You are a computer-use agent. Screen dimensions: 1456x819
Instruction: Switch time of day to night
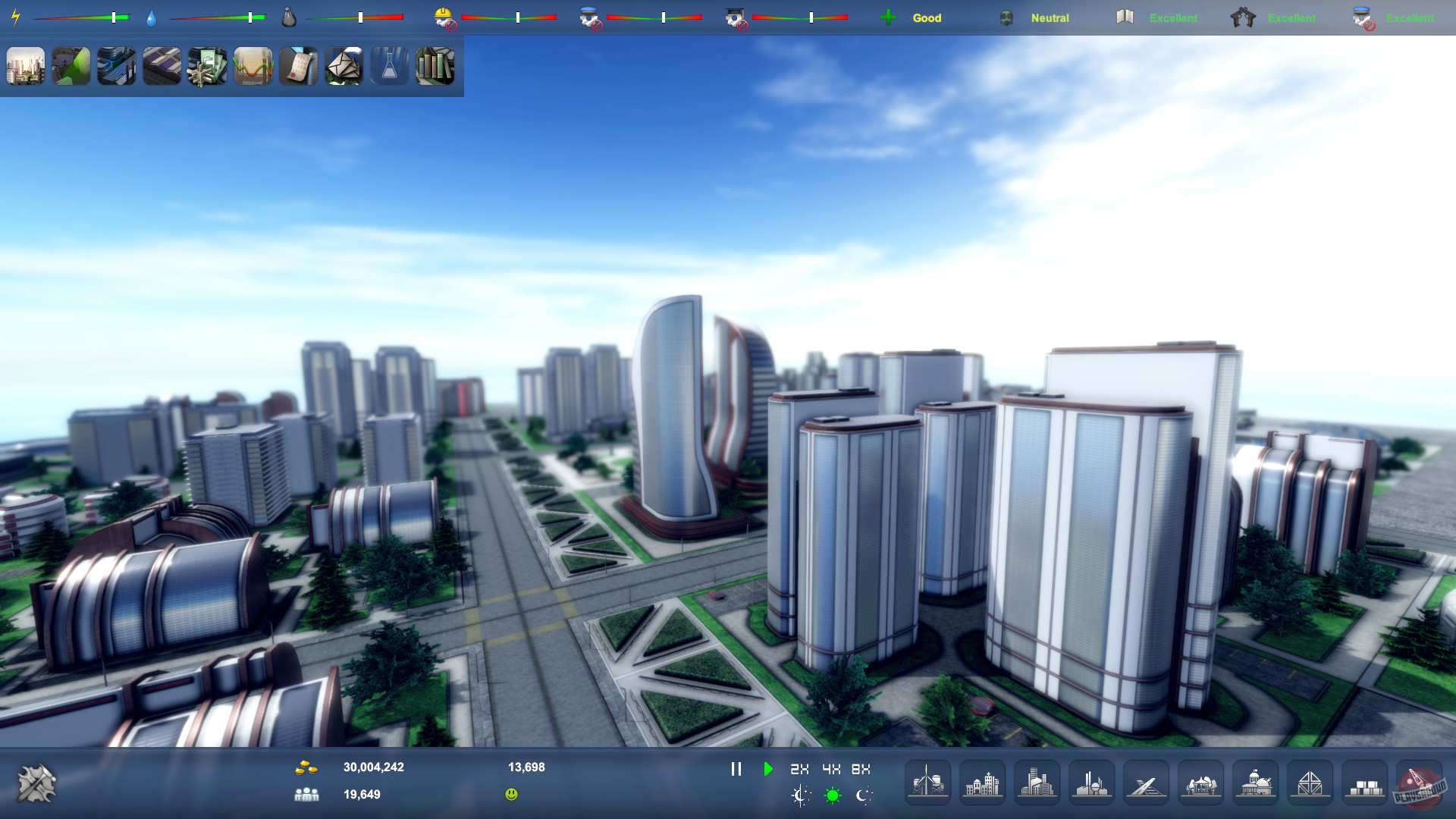click(x=863, y=795)
